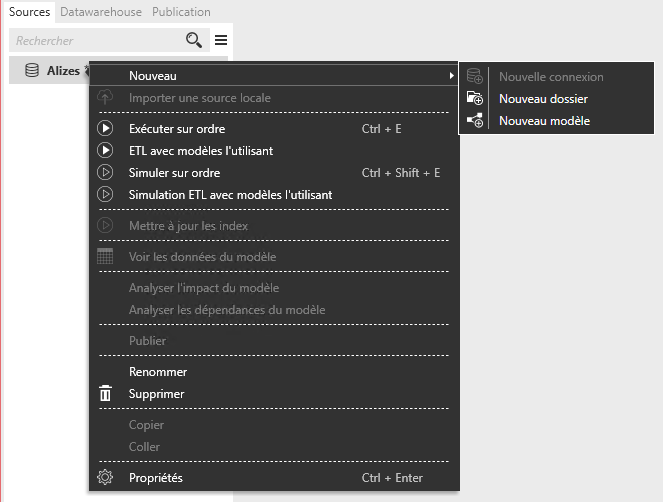Click the Nouveau modèle icon
This screenshot has height=502, width=663.
pos(475,121)
